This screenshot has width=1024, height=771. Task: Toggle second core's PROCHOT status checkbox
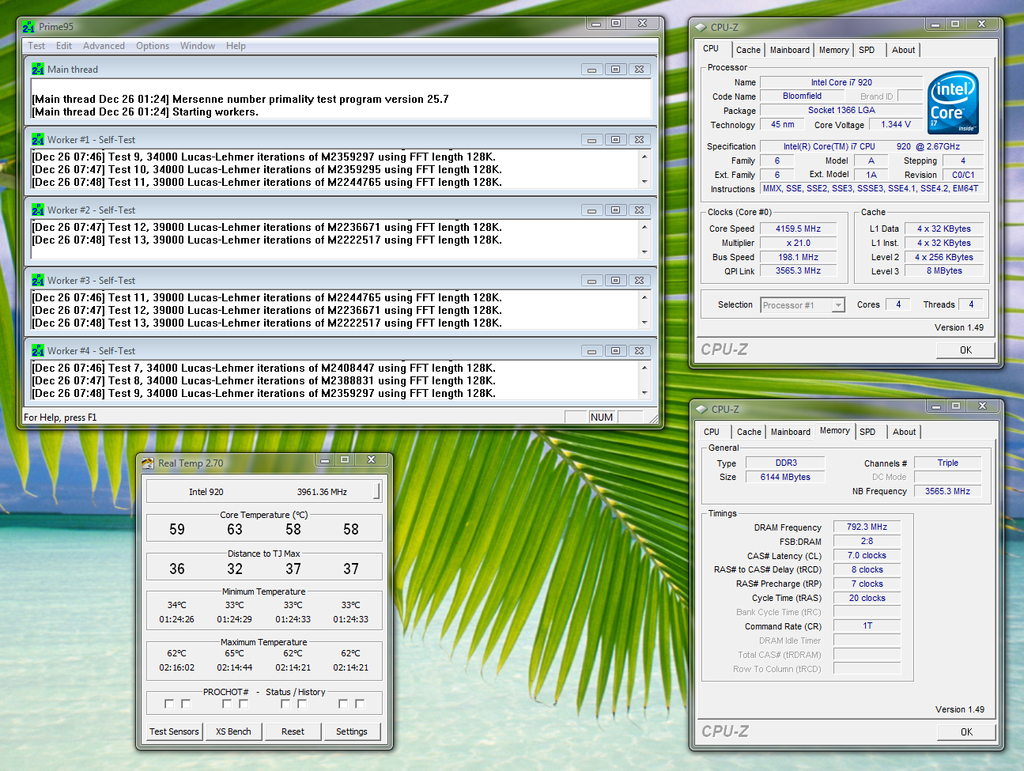[x=227, y=704]
